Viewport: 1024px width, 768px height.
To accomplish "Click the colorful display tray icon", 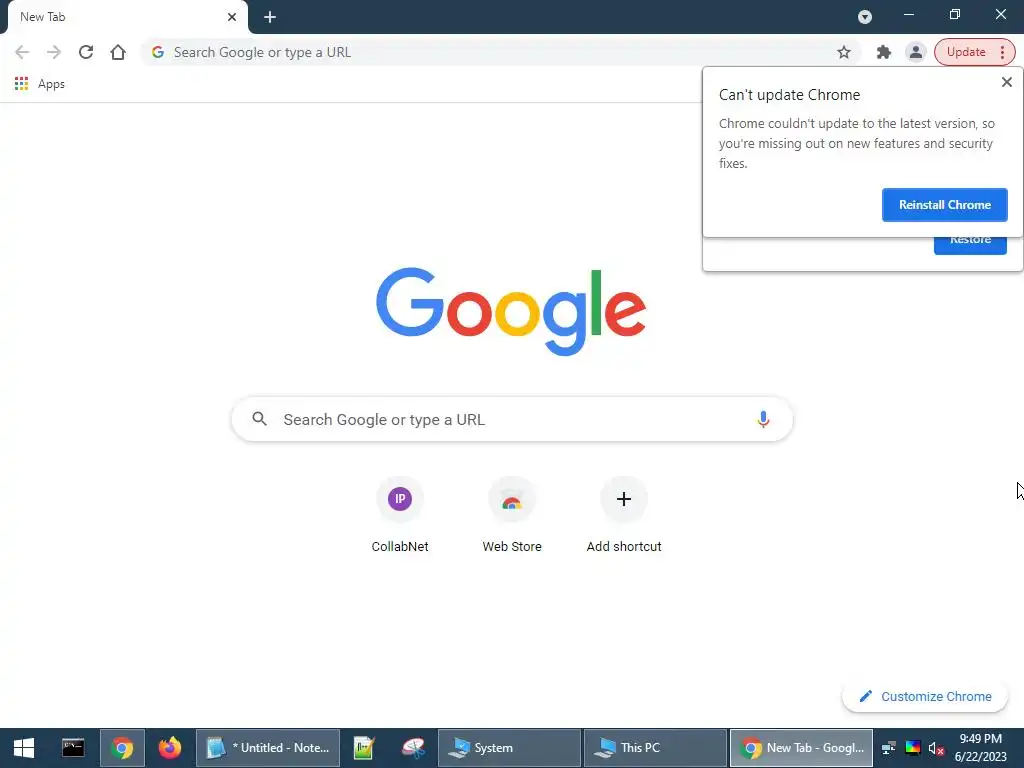I will [x=913, y=748].
